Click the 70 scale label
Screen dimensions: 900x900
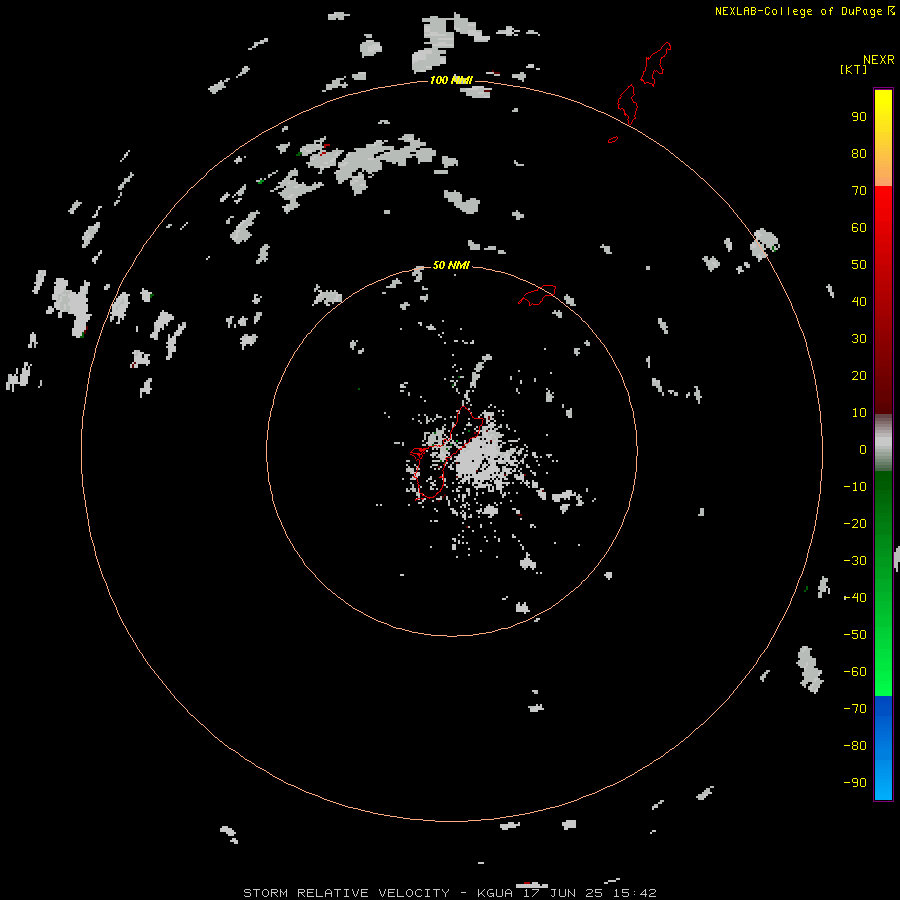tap(859, 191)
